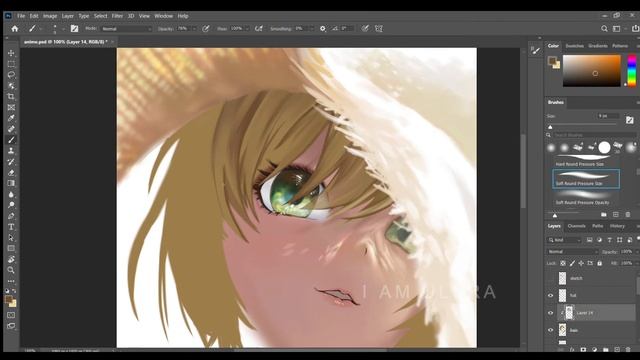Select the Rectangular Marquee tool
640x360 pixels.
[x=11, y=64]
